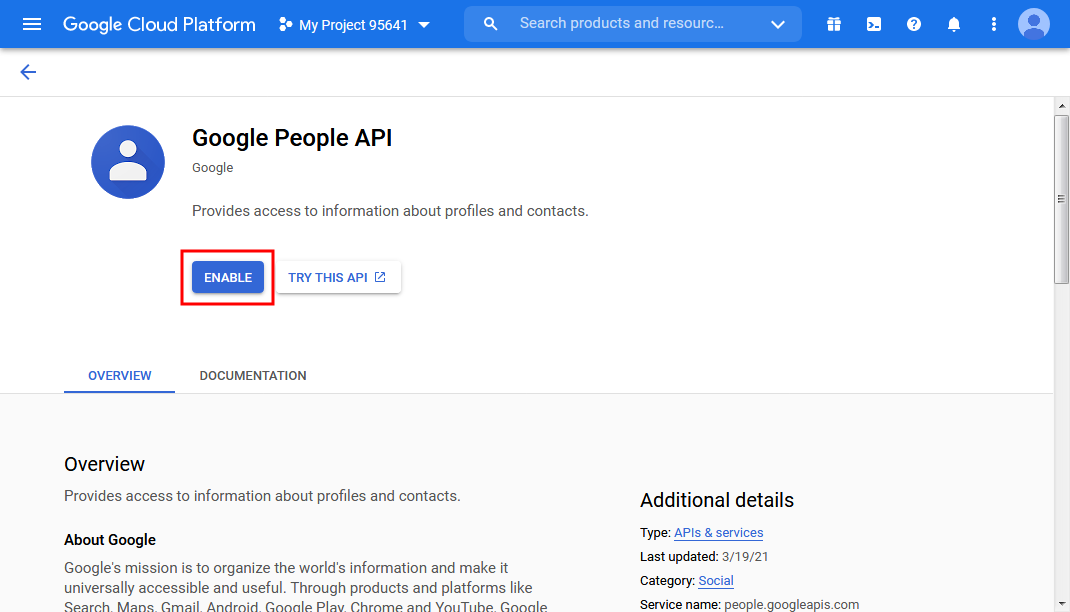Click the people.googleapis.com service name
The width and height of the screenshot is (1070, 612).
[792, 604]
